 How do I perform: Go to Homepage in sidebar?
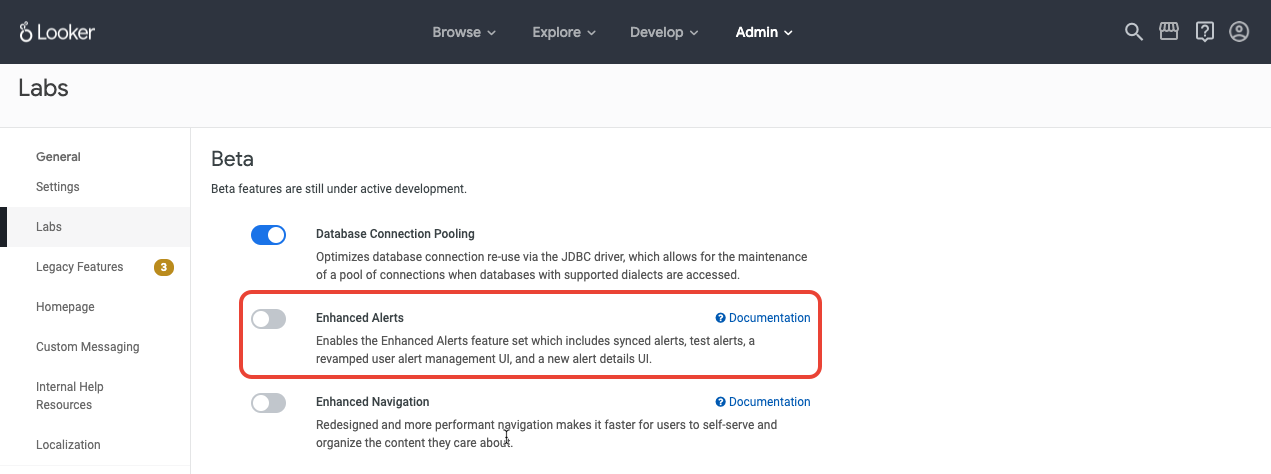(x=65, y=307)
